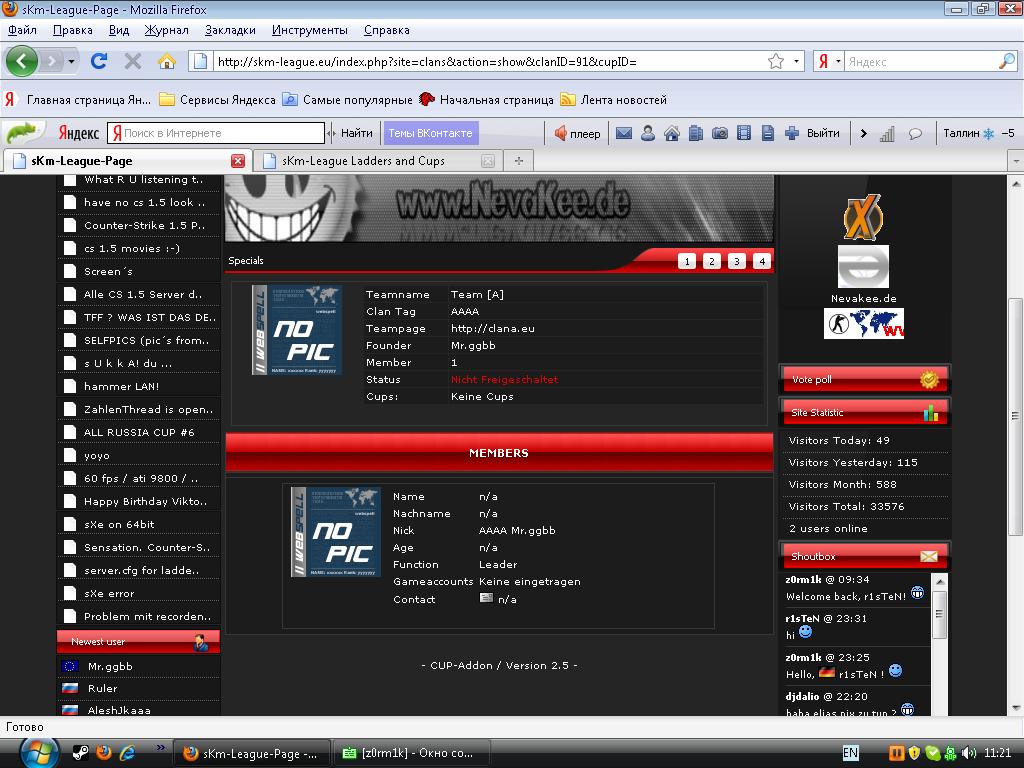Click the Site Statistic bar chart icon
The height and width of the screenshot is (768, 1024).
tap(931, 413)
